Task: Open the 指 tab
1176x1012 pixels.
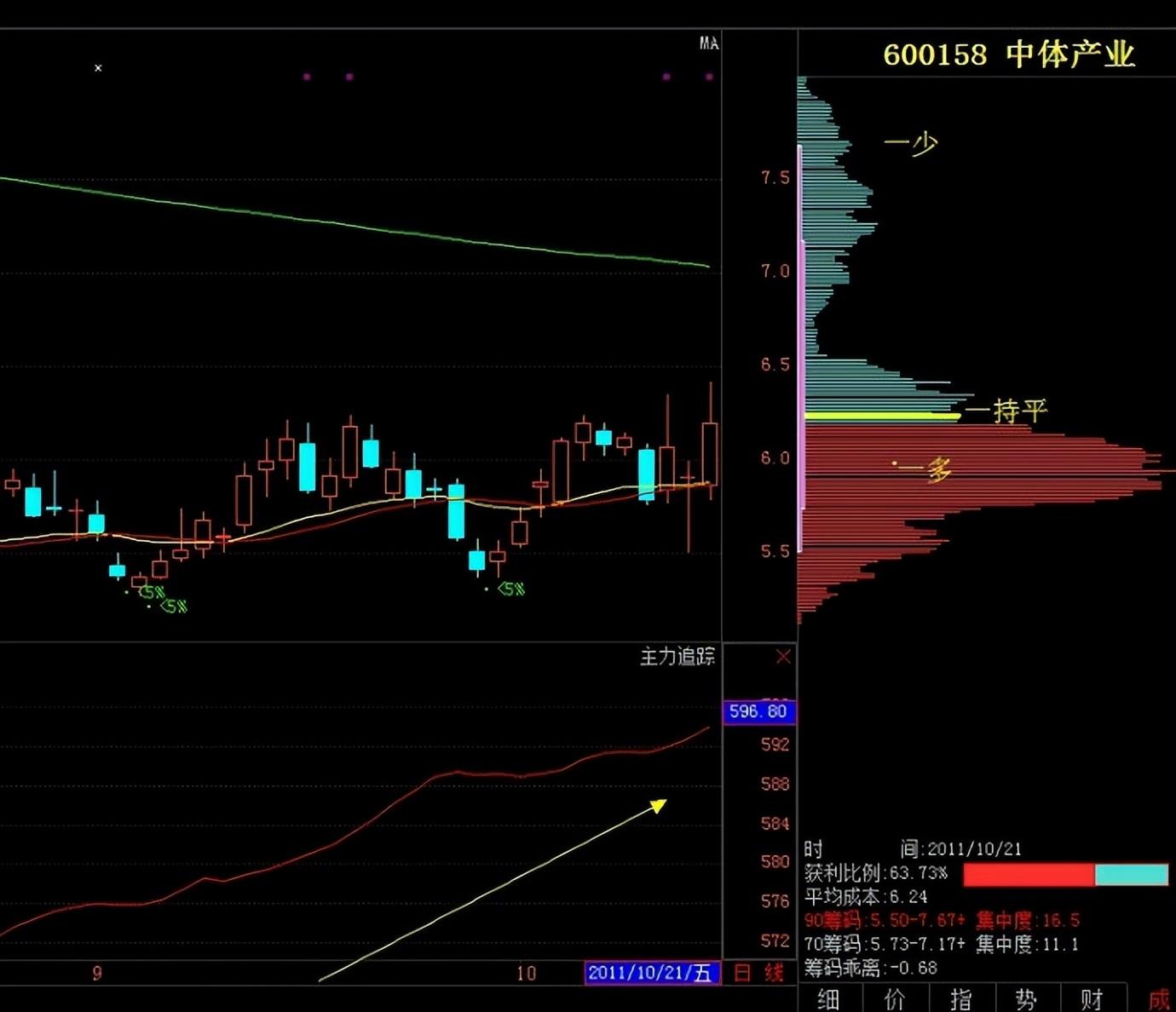Action: pos(960,998)
